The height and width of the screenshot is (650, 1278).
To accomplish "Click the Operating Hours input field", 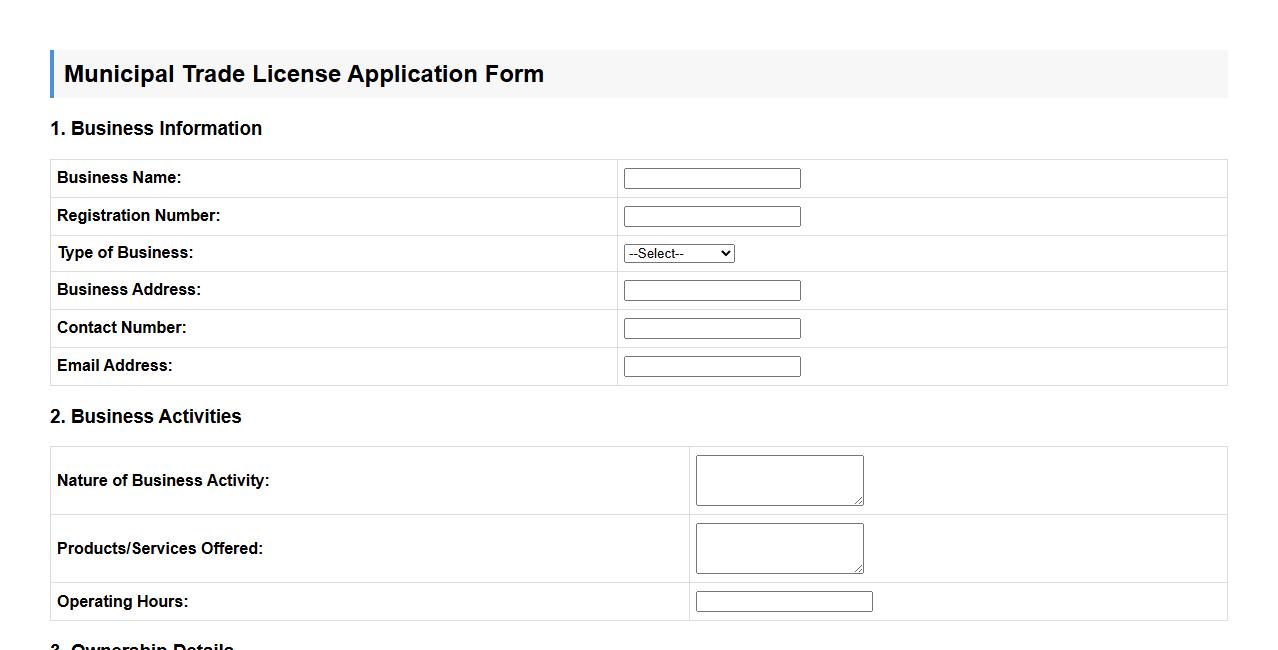I will tap(784, 600).
